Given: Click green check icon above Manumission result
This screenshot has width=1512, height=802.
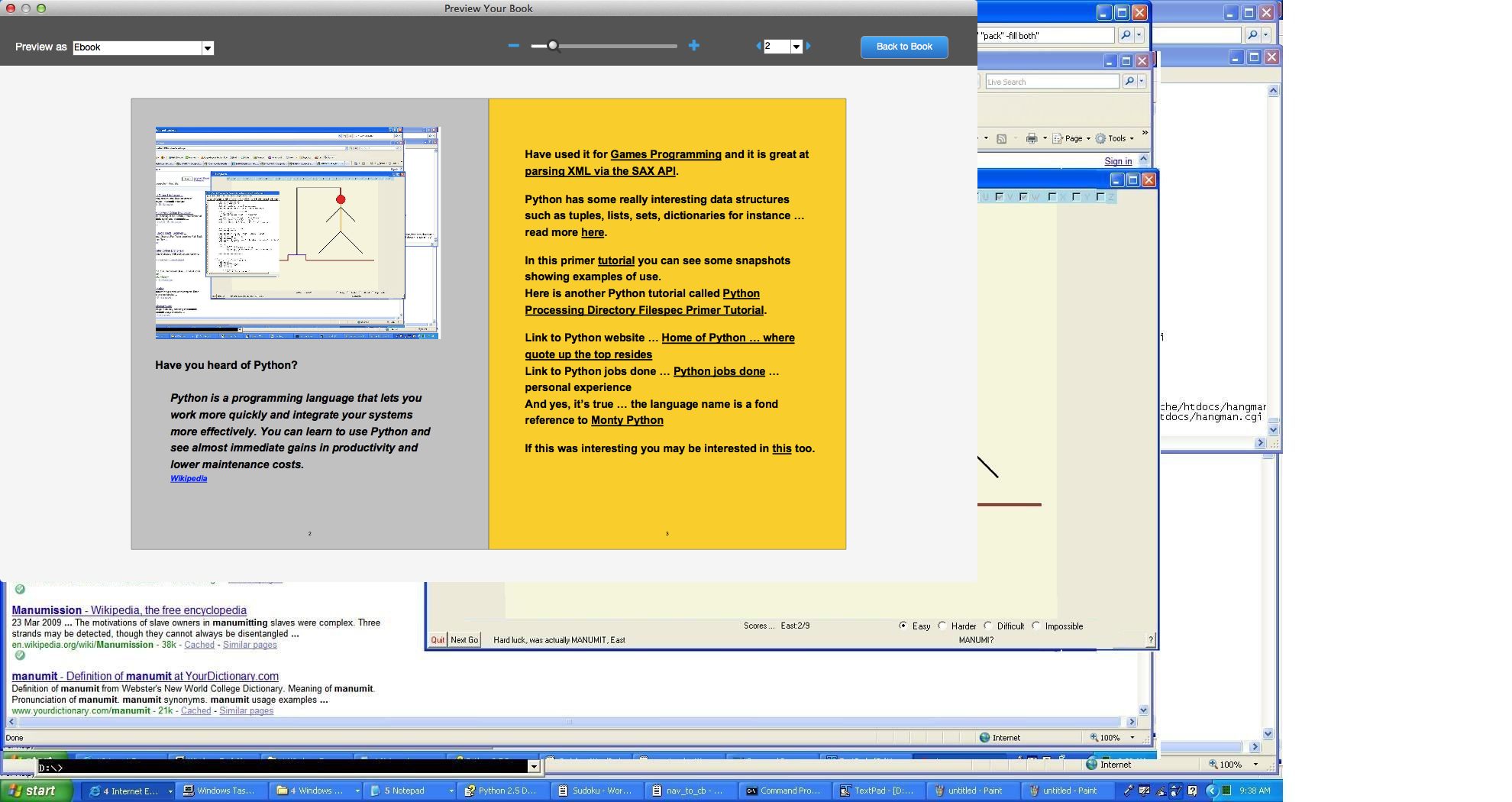Looking at the screenshot, I should (20, 589).
